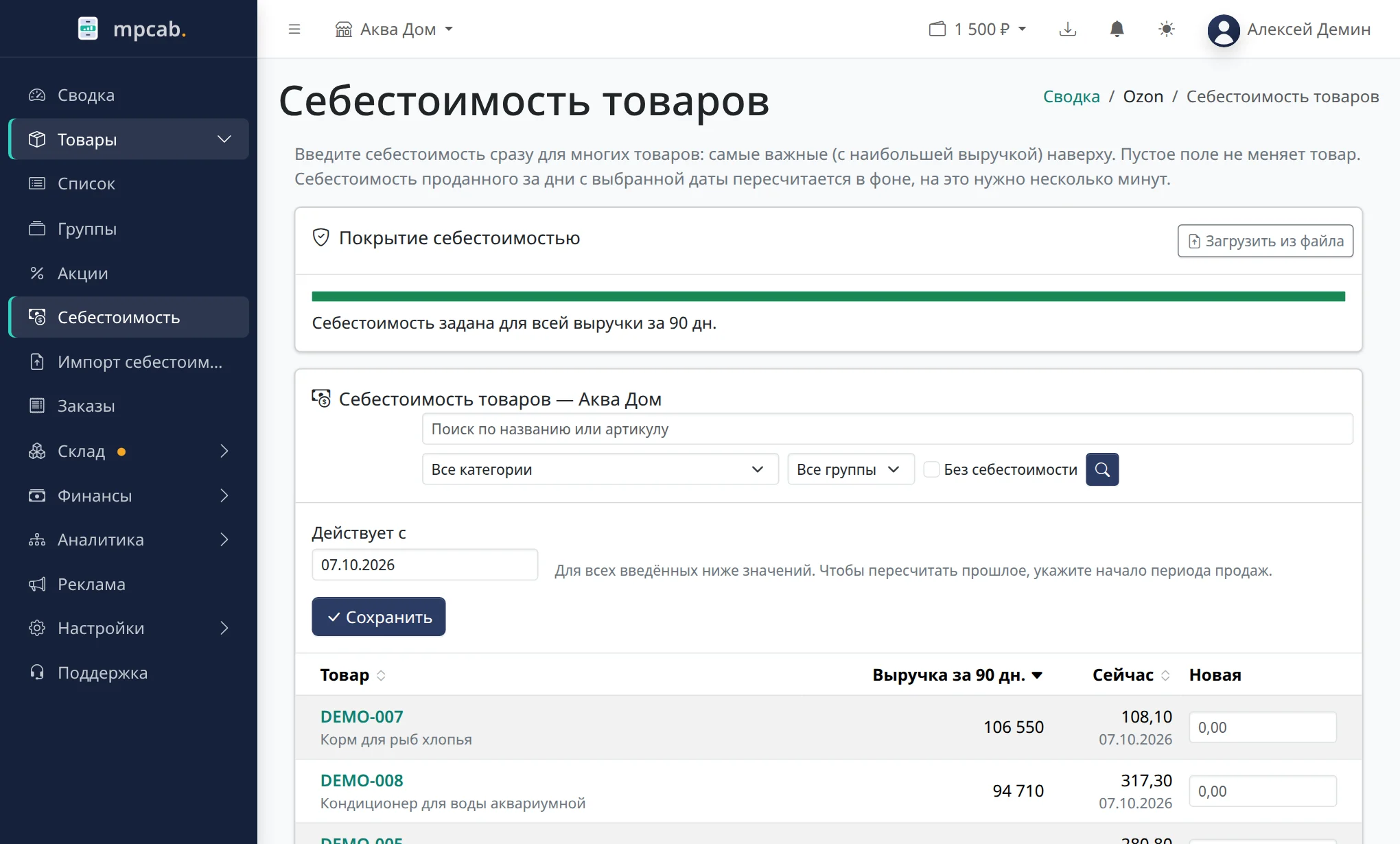Screen dimensions: 1400x844
Task: Click the green cost coverage progress bar
Action: [828, 296]
